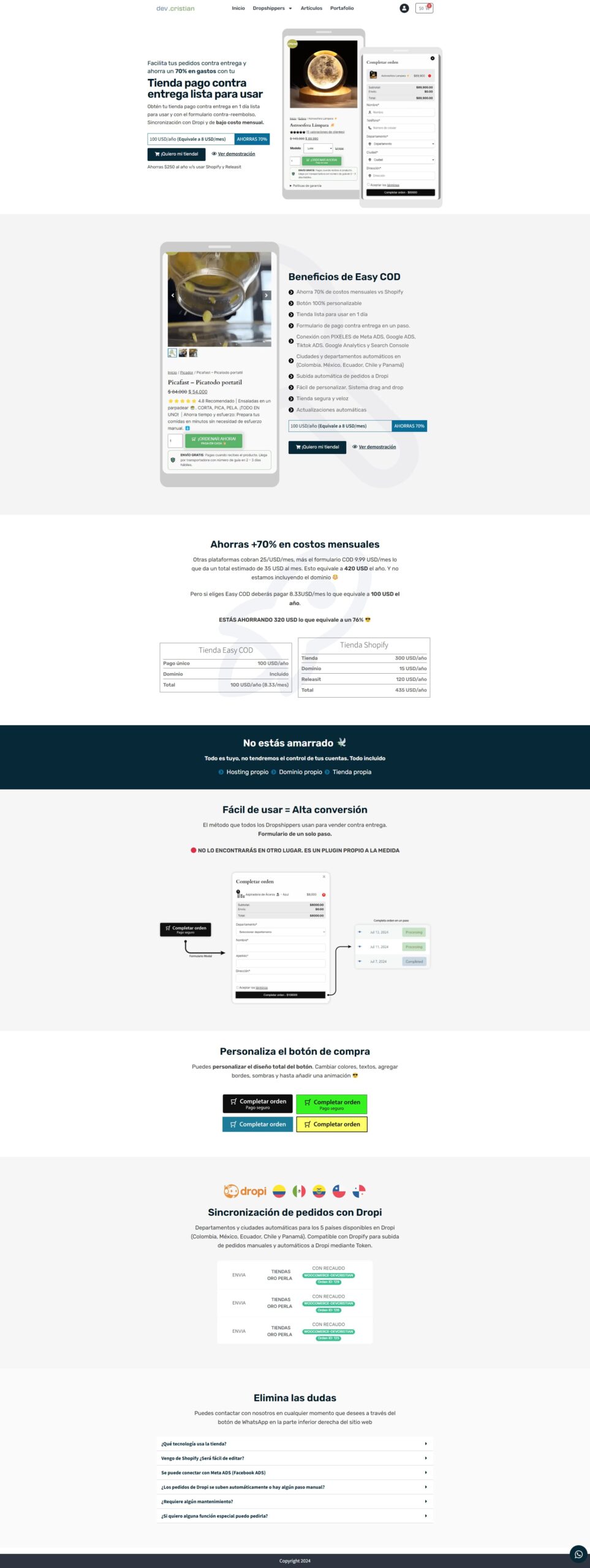Tick Aceptar los términos in Astroesfera form
This screenshot has height=1568, width=590.
[368, 184]
